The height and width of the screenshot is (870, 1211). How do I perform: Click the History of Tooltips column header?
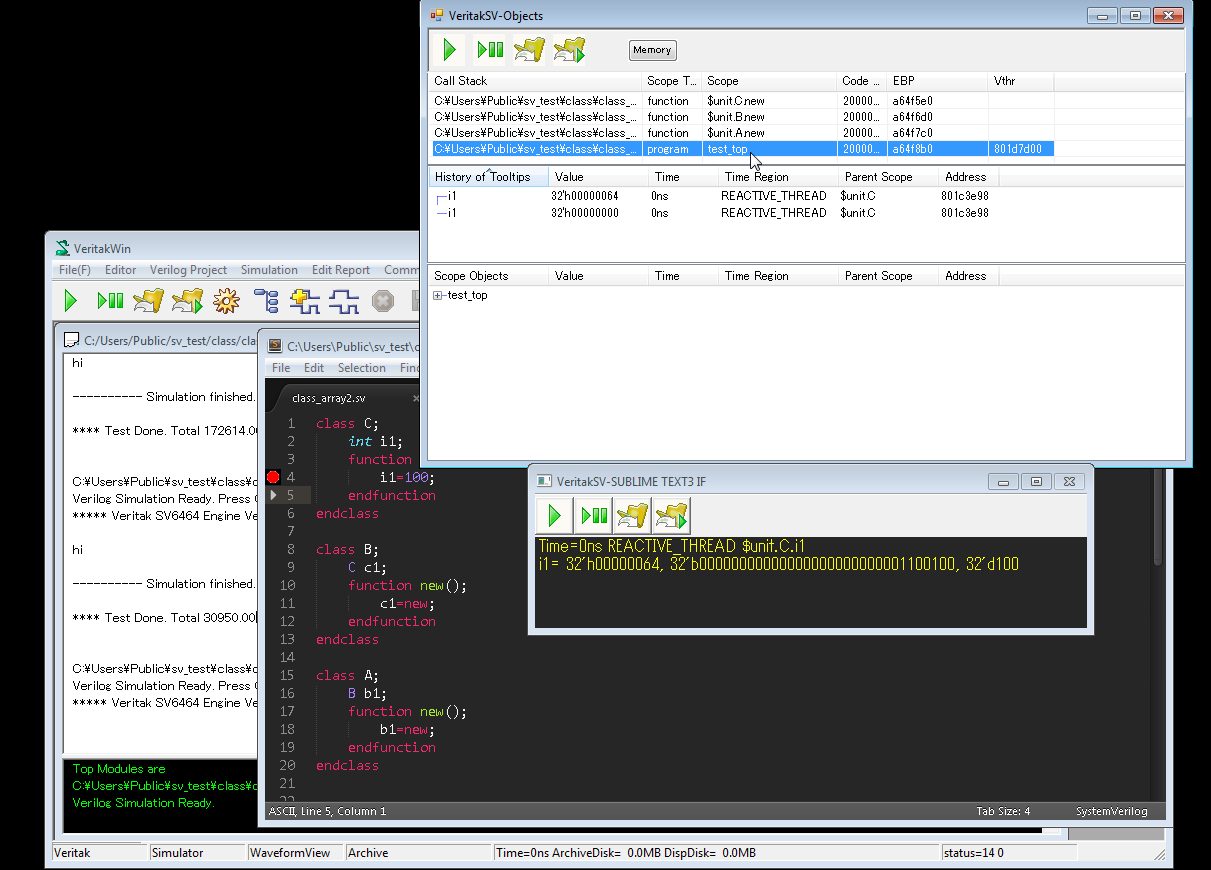click(489, 177)
